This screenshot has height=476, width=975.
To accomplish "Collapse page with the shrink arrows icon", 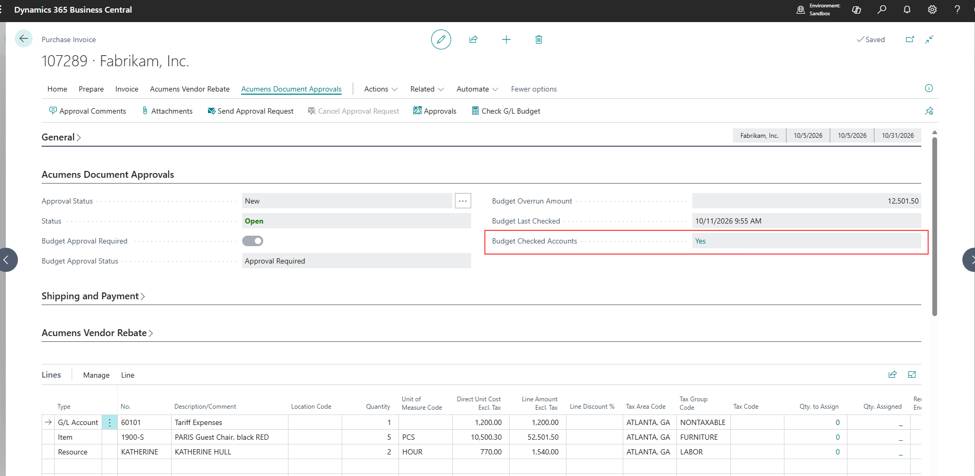I will 930,40.
